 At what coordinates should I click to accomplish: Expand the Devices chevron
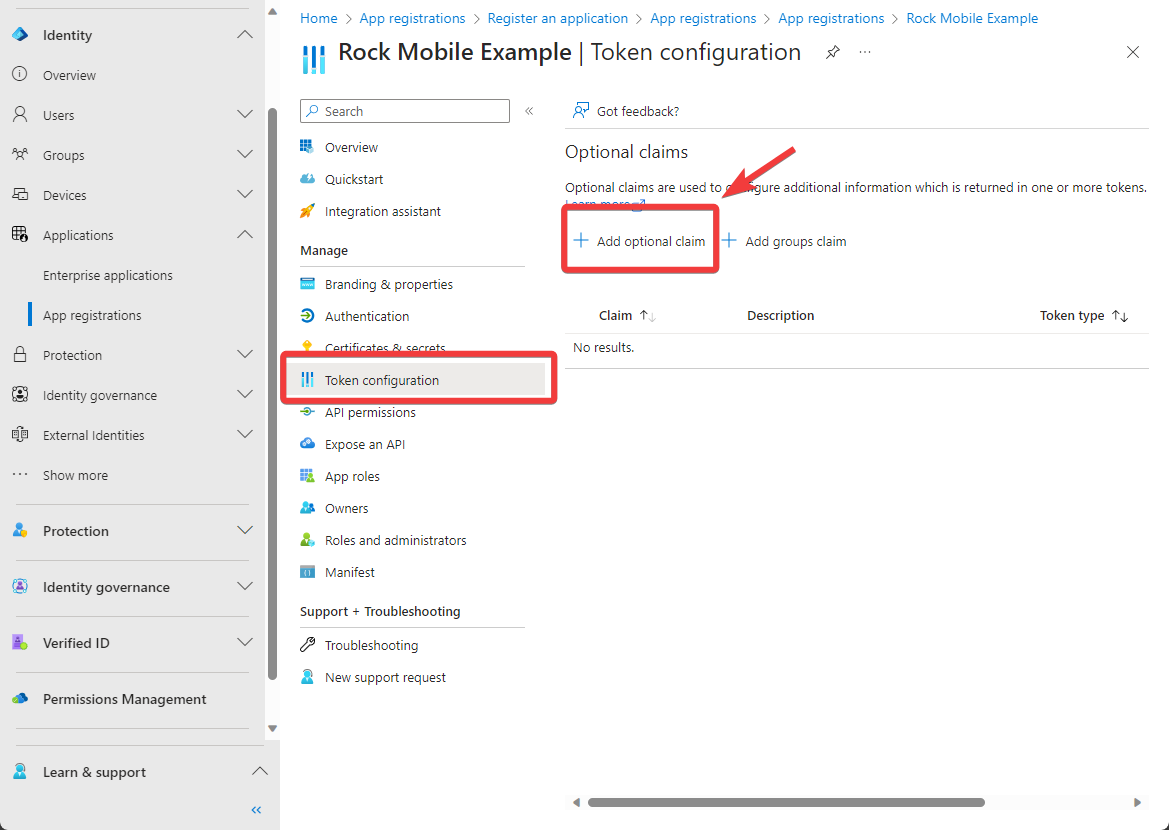(x=245, y=194)
